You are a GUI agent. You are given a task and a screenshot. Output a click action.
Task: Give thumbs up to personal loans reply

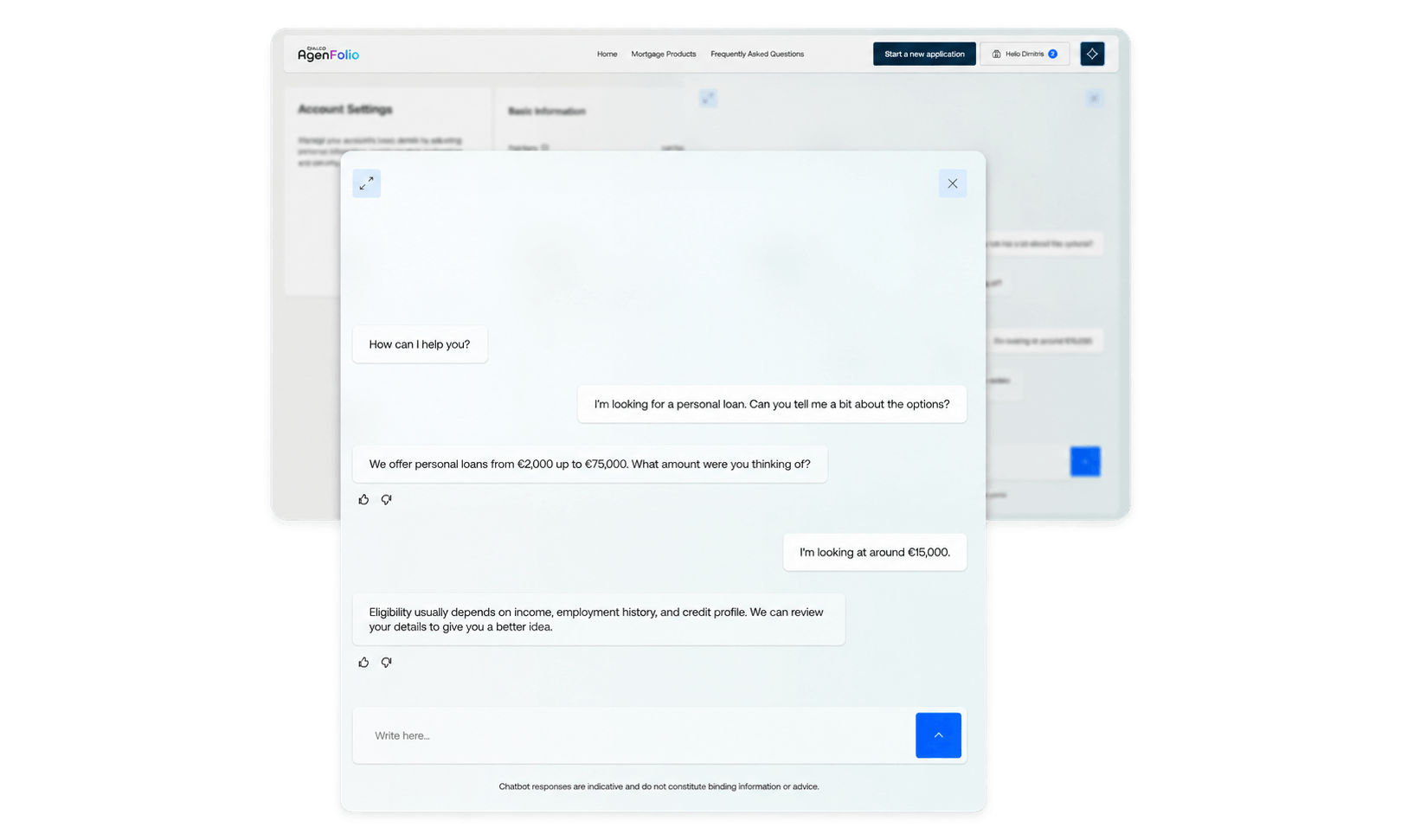click(x=363, y=499)
